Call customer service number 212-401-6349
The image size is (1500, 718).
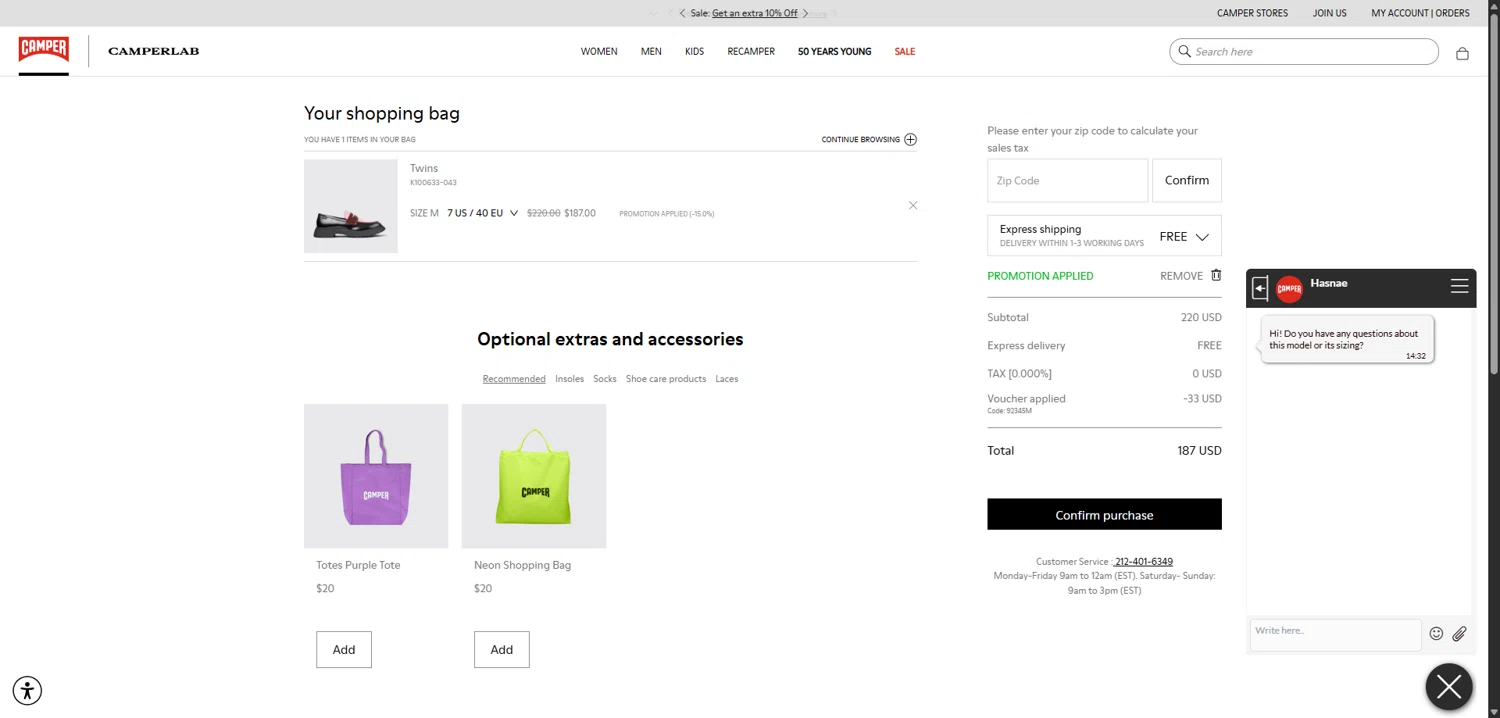click(1143, 562)
